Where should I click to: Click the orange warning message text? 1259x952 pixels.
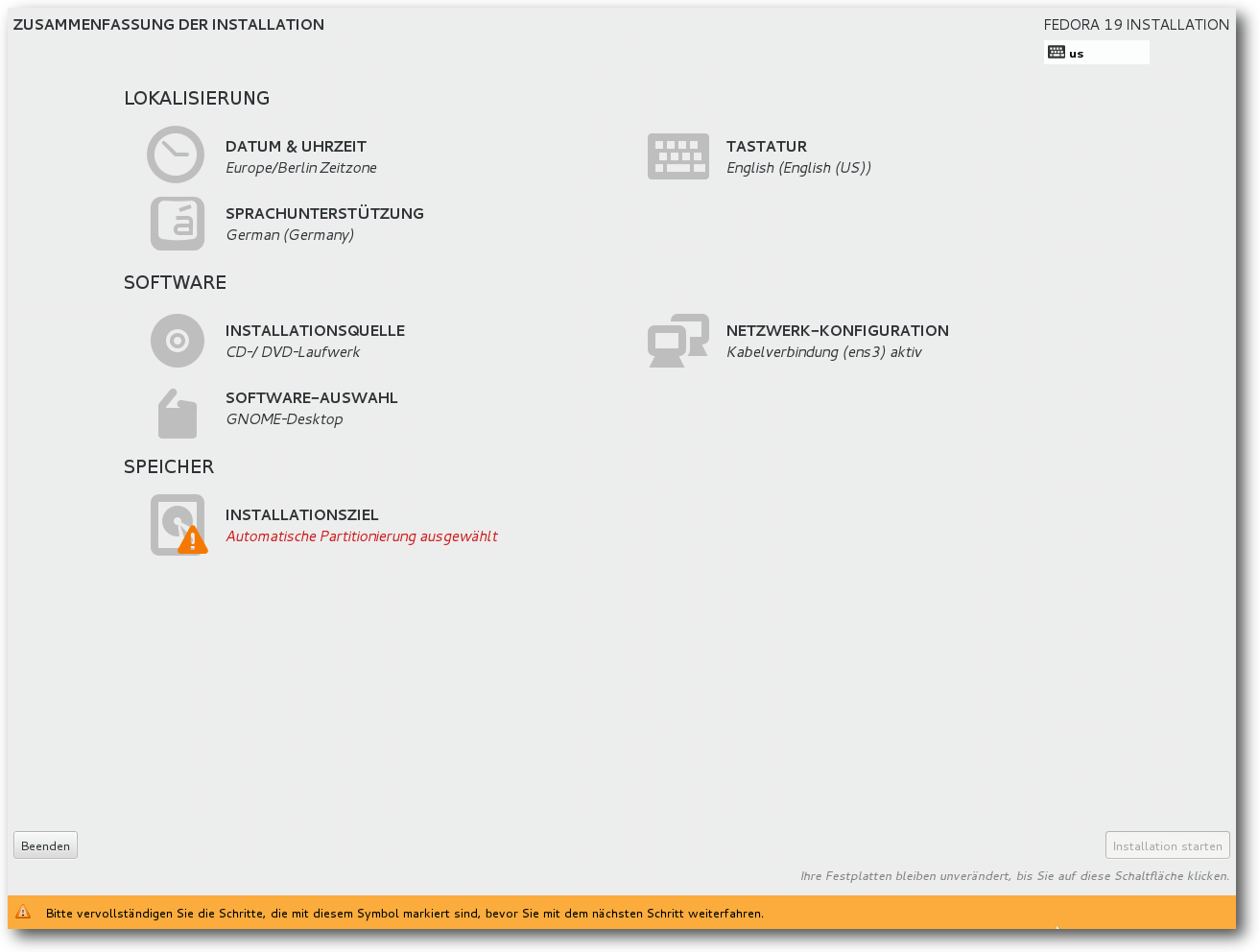[405, 914]
